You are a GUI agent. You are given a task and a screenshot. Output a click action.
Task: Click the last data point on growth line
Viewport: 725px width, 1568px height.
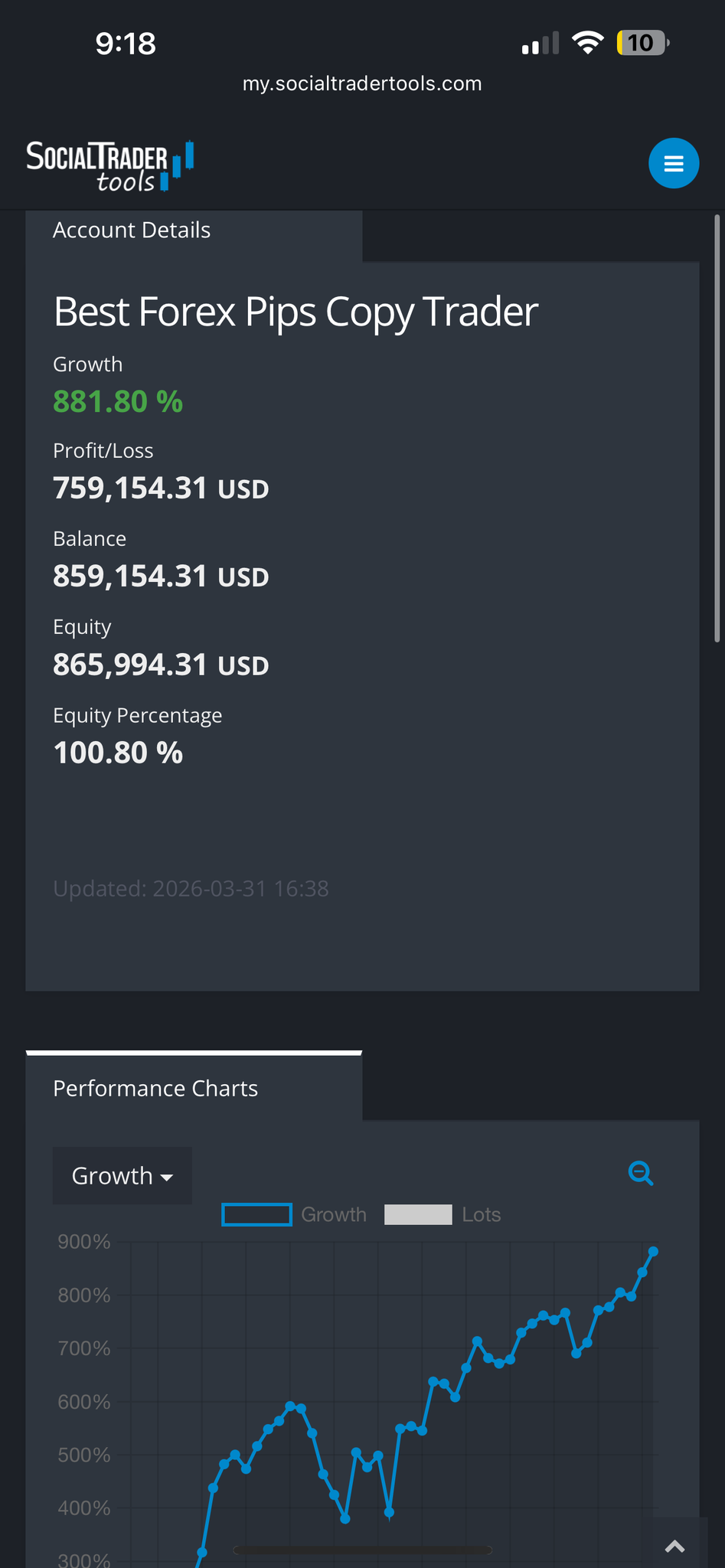coord(653,1252)
